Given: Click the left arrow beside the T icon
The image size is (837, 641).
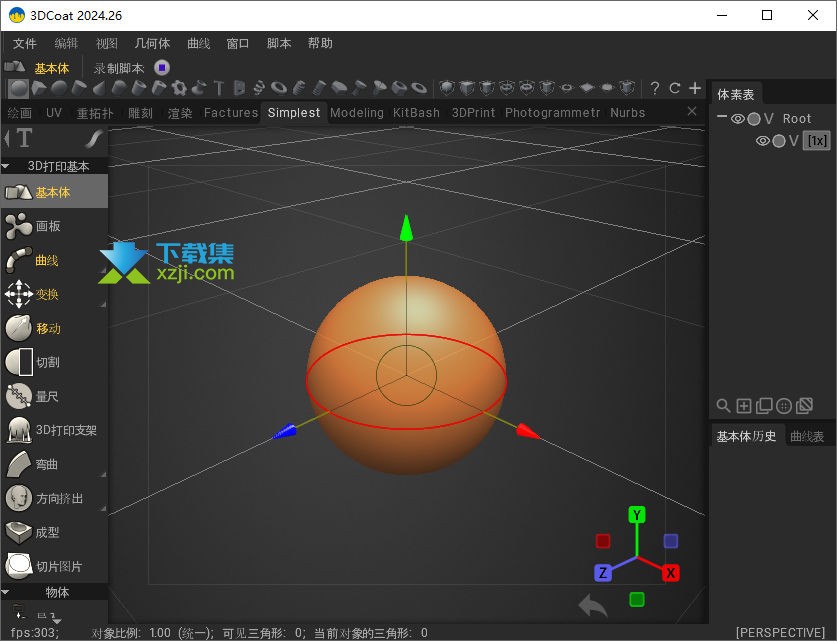Looking at the screenshot, I should pyautogui.click(x=6, y=139).
